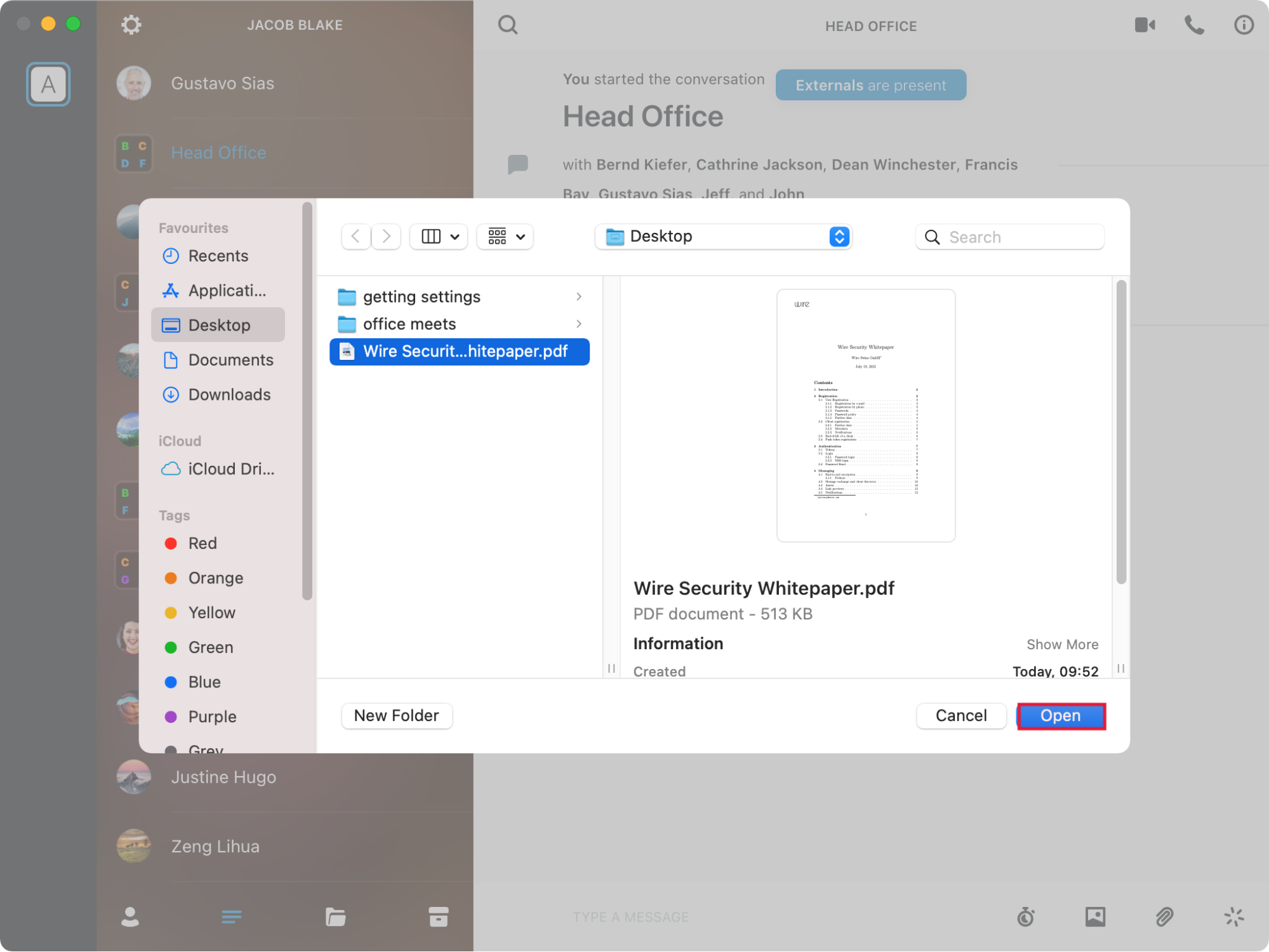This screenshot has height=952, width=1269.
Task: Set an ephemeral message timer
Action: pos(1026,916)
